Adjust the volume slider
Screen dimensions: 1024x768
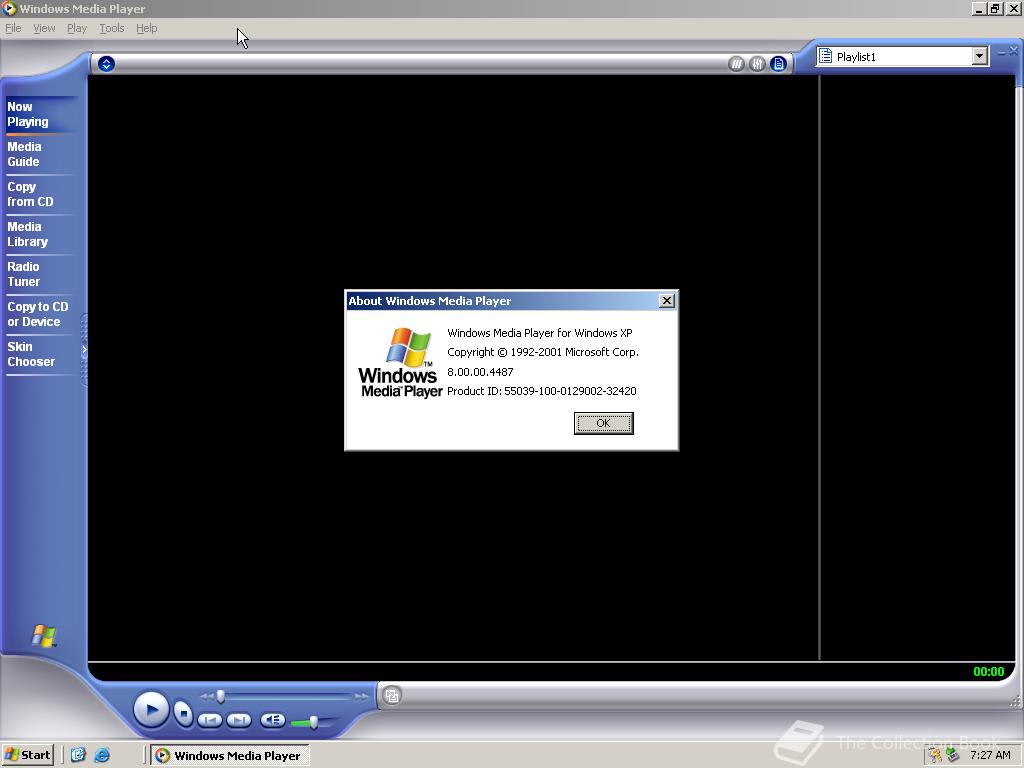click(x=313, y=722)
